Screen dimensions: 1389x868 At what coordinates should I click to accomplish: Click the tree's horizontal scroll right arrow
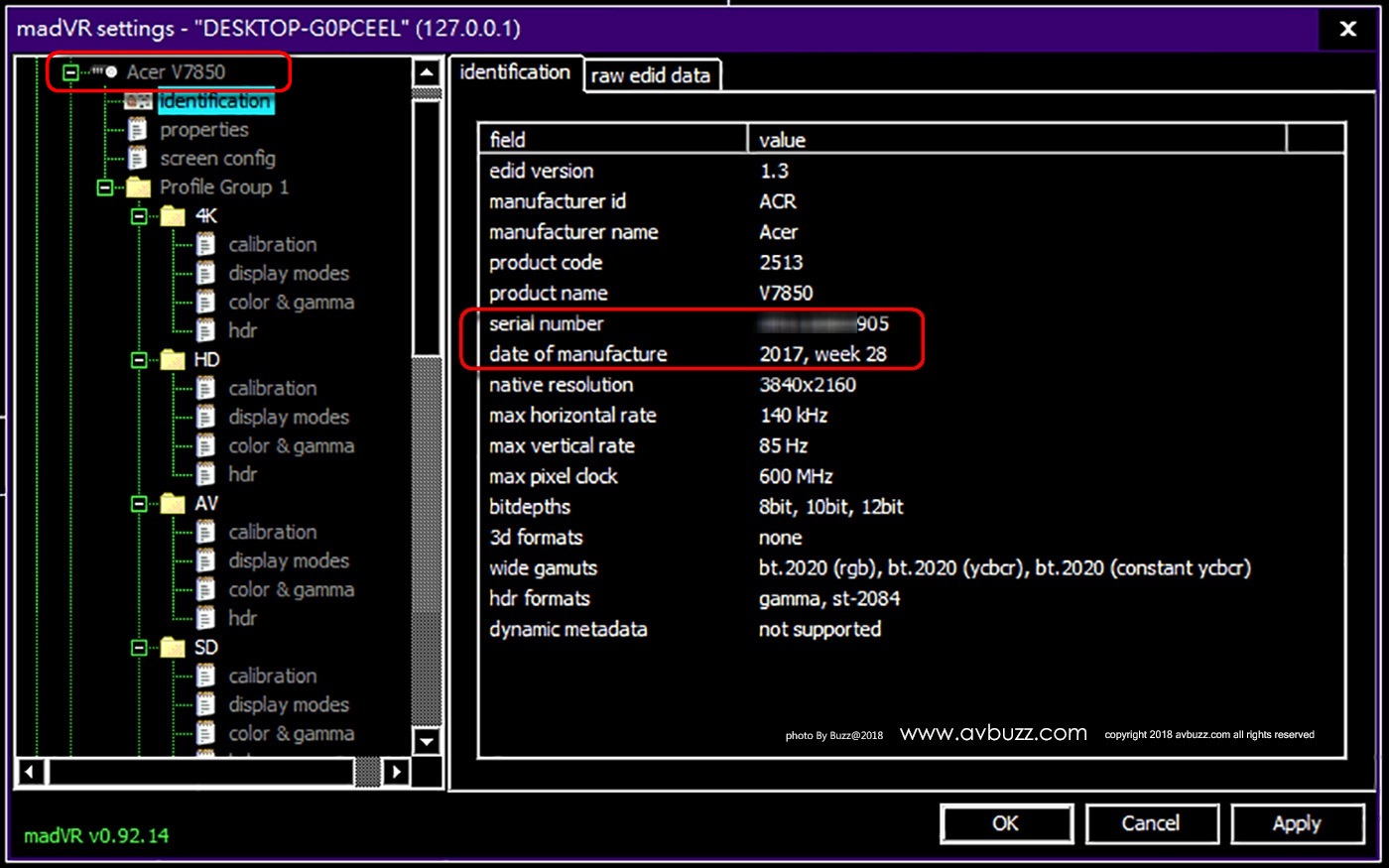(396, 771)
